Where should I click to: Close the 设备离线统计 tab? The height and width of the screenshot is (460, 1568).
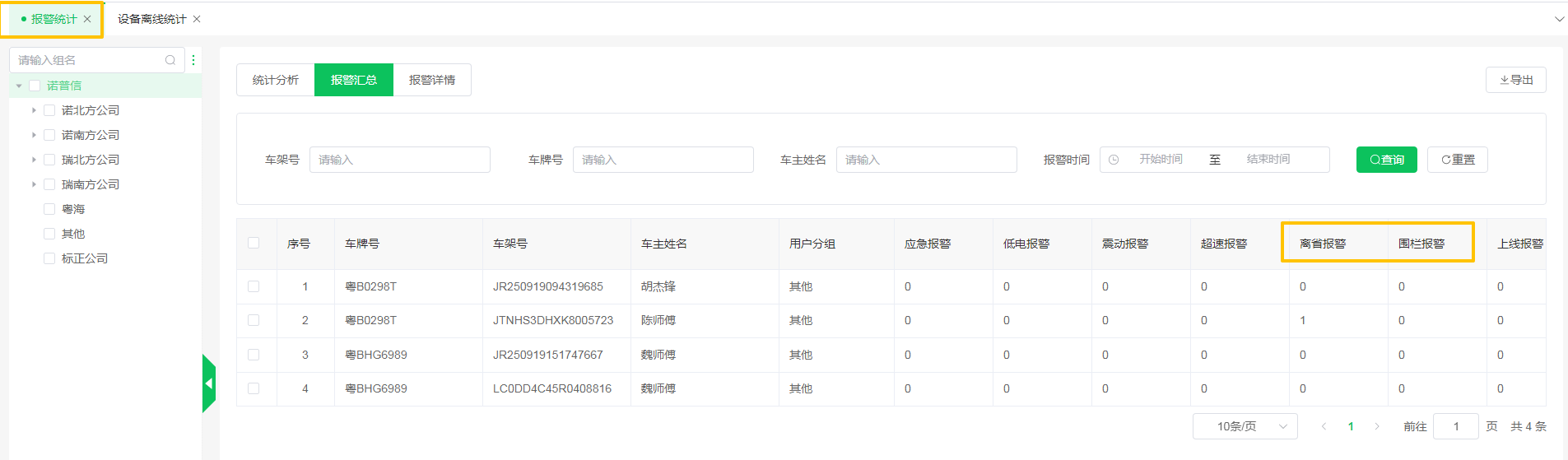(197, 19)
